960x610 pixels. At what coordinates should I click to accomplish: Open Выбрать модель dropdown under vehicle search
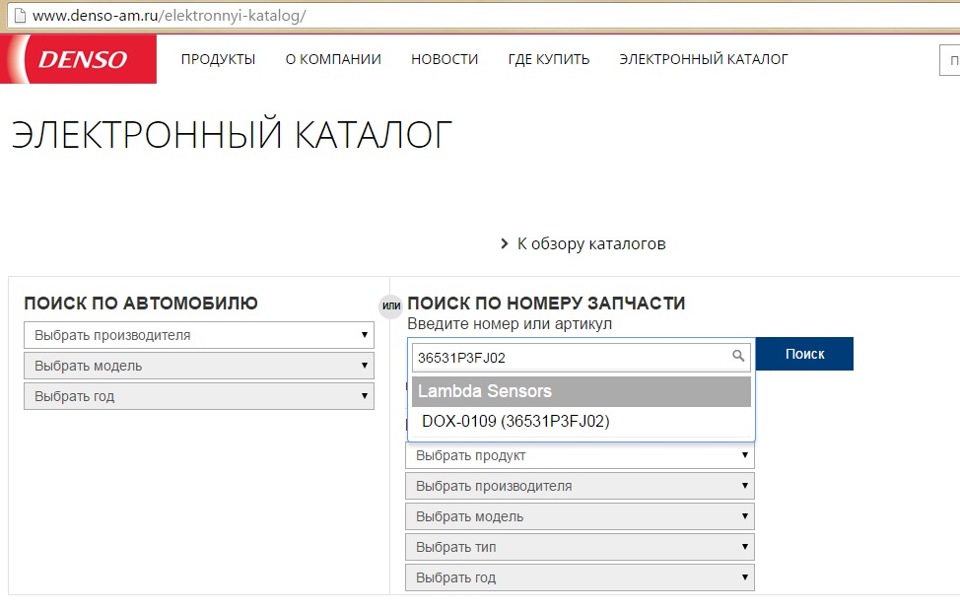coord(199,366)
